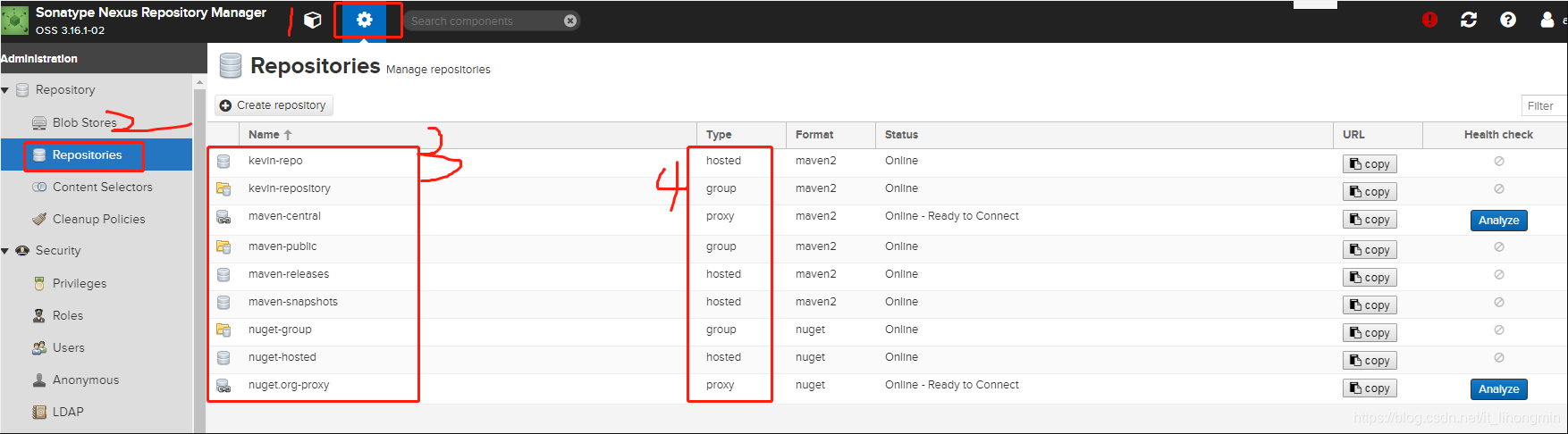The height and width of the screenshot is (434, 1568).
Task: Click the Content Selectors icon
Action: pos(39,187)
